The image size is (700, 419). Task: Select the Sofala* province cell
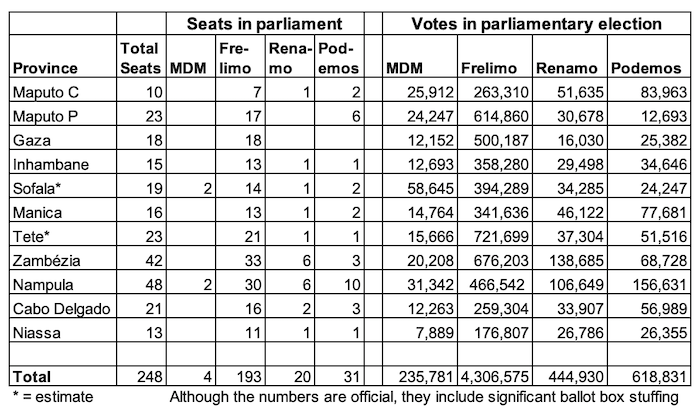[x=35, y=187]
